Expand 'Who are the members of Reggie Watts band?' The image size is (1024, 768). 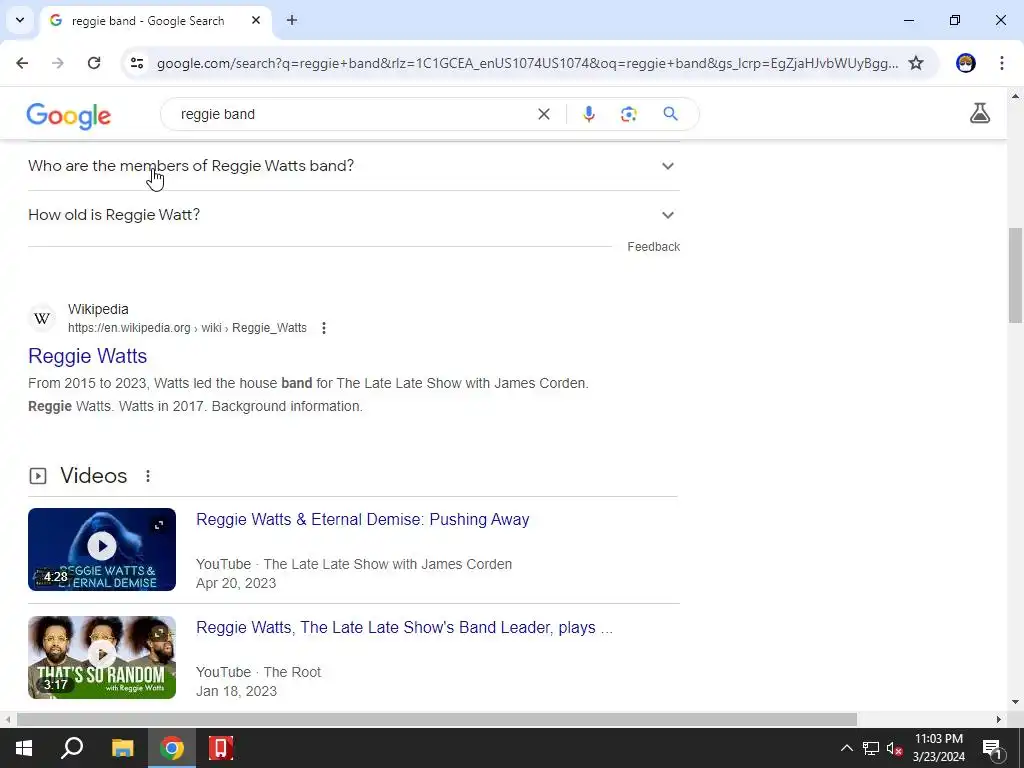point(353,166)
